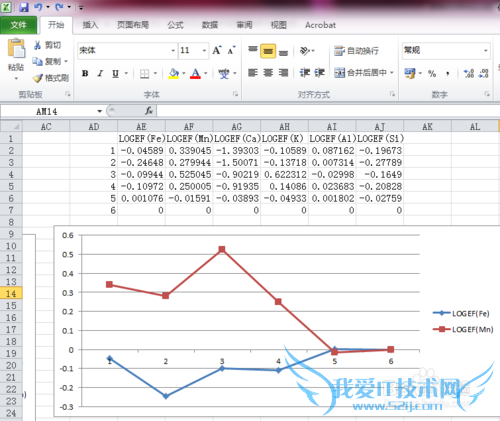The width and height of the screenshot is (500, 421).
Task: Select row header 14
Action: [11, 294]
